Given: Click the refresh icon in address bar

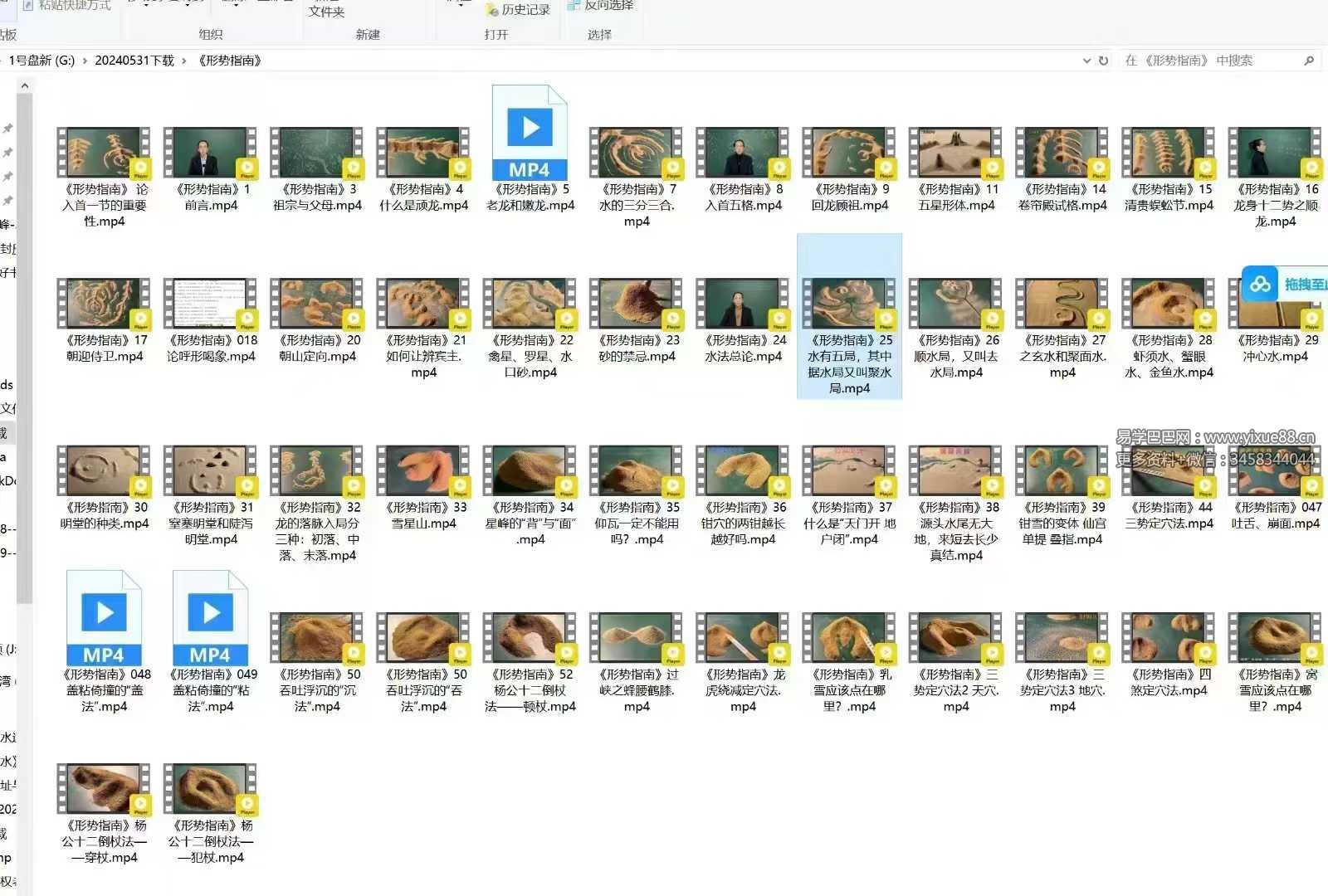Looking at the screenshot, I should [1103, 61].
